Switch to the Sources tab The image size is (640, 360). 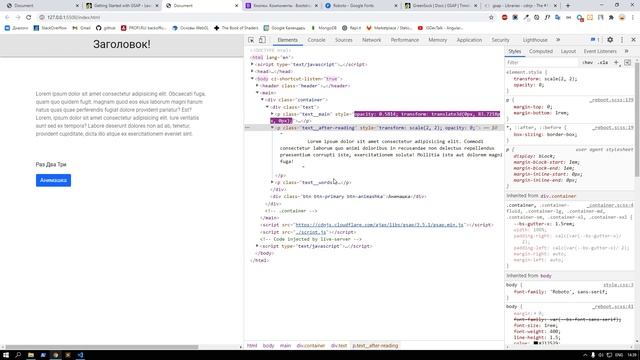point(344,40)
